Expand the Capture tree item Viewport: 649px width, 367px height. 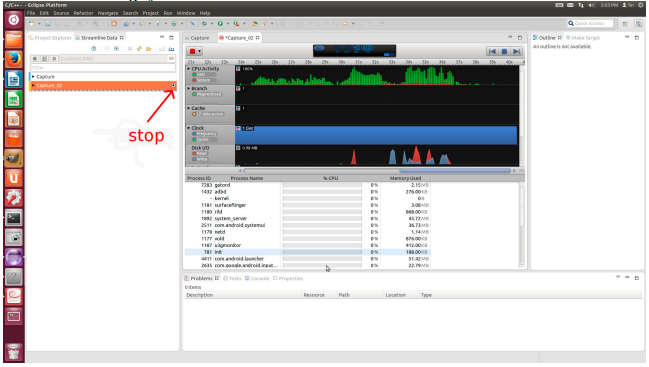point(33,77)
